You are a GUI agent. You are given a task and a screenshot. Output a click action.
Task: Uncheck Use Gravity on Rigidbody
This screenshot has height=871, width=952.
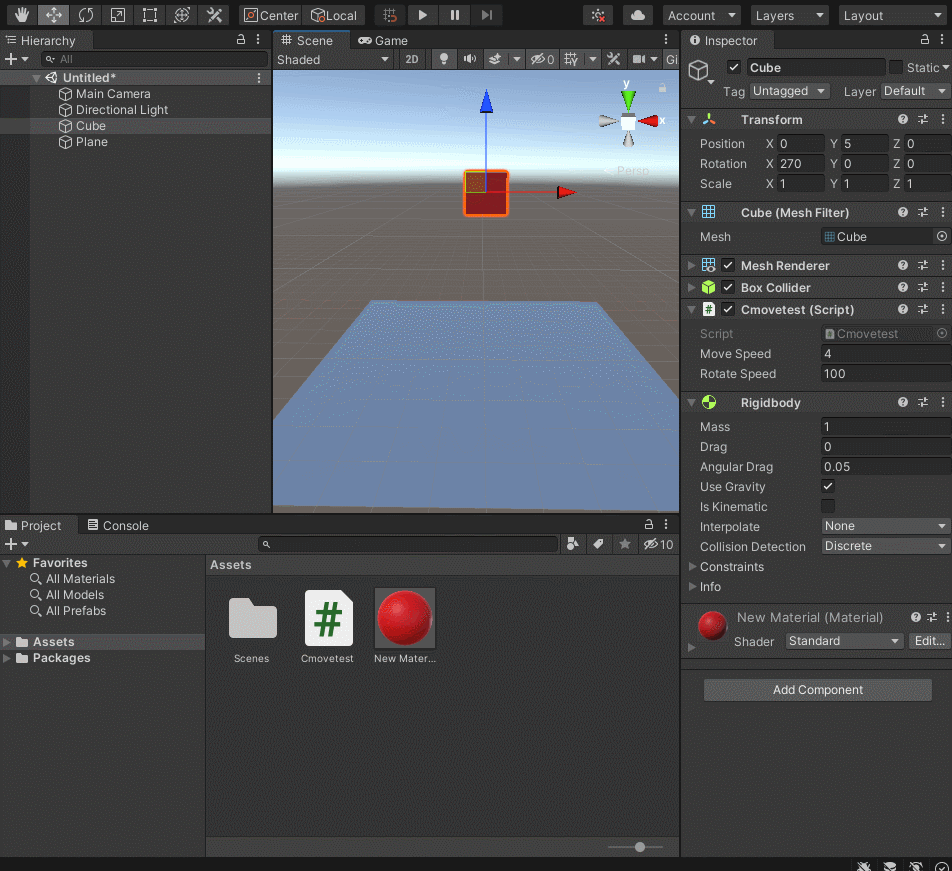(828, 486)
